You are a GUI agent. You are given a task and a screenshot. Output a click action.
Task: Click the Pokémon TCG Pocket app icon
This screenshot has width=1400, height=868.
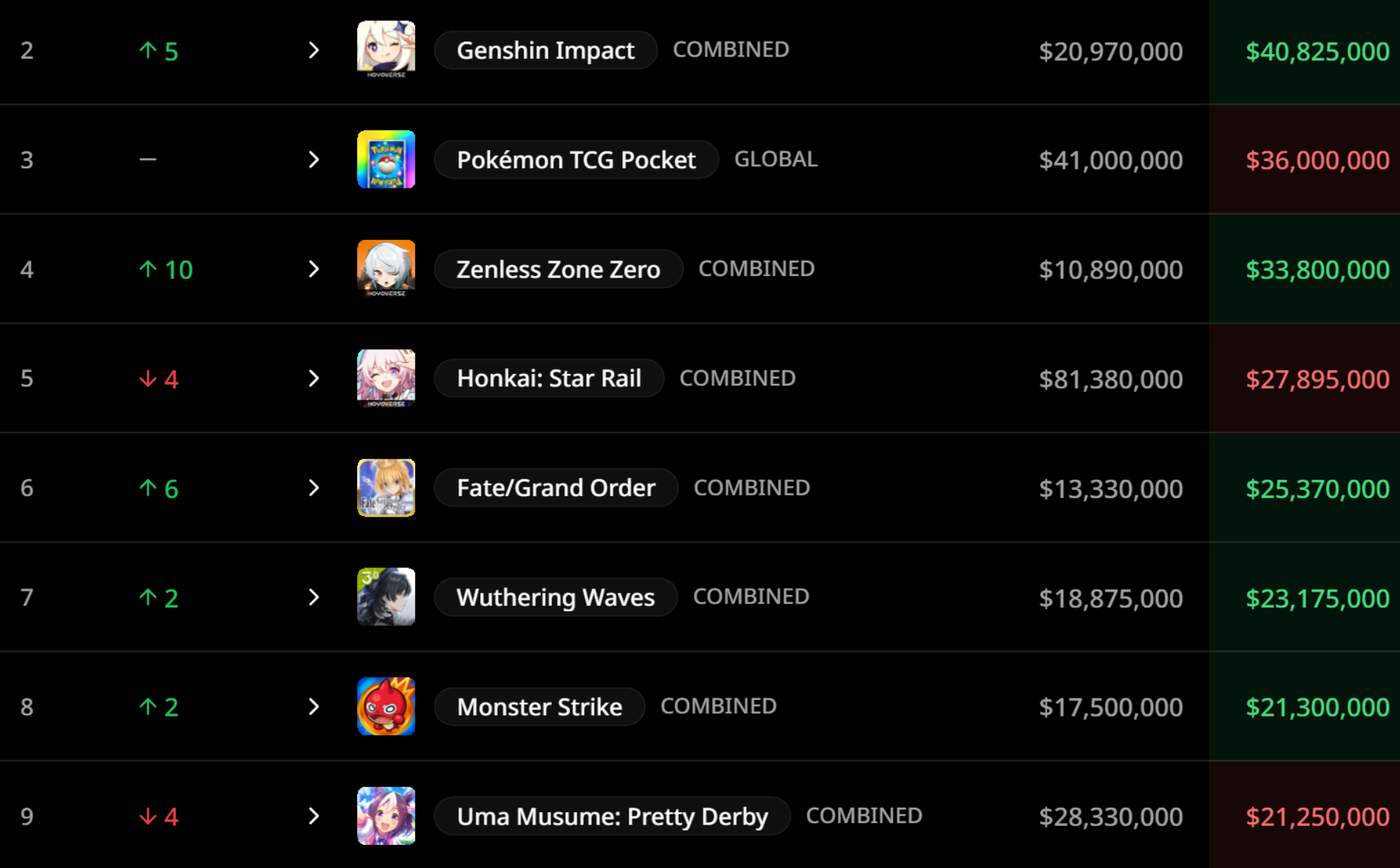[386, 159]
